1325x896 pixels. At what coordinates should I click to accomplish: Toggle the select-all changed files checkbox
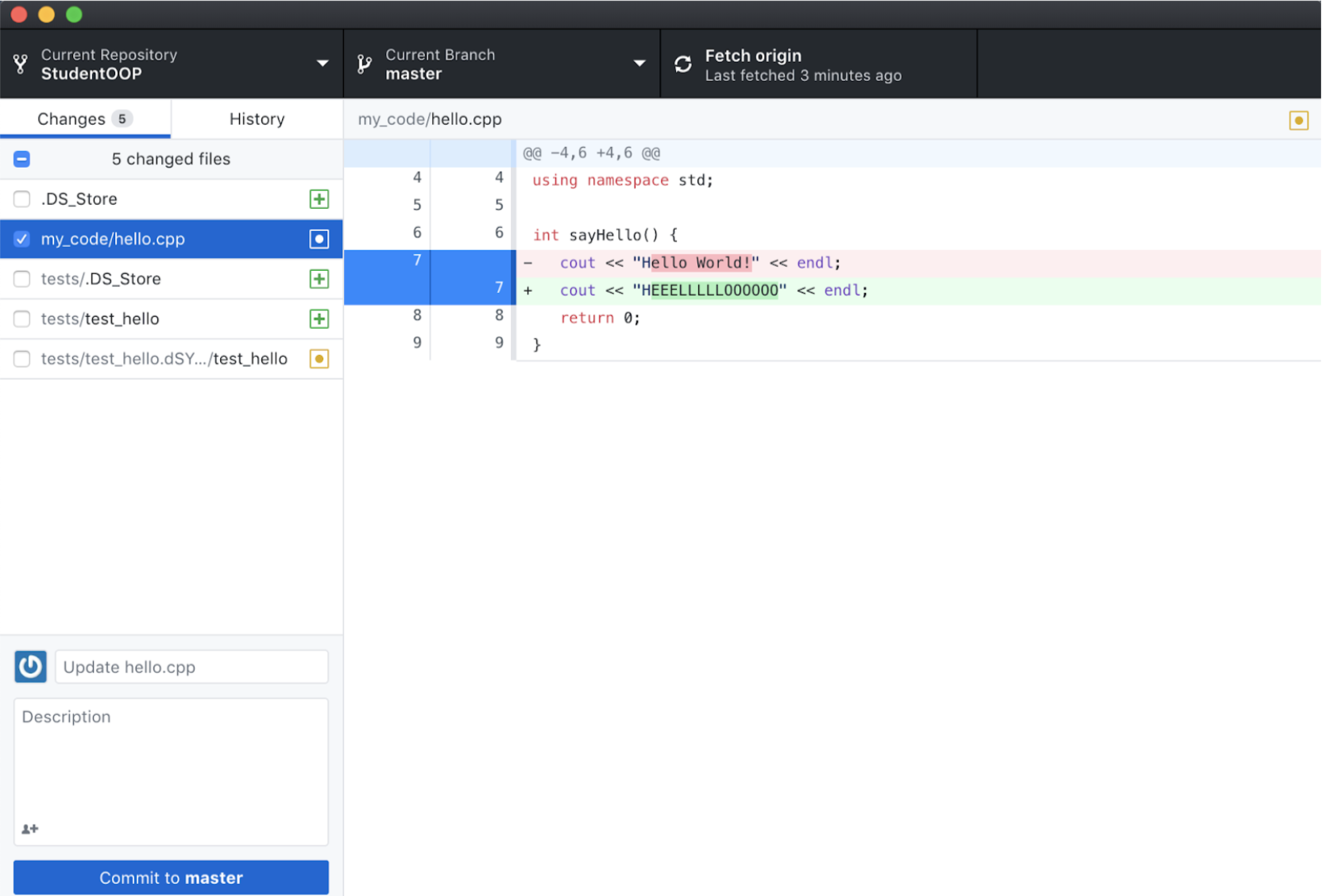pos(22,159)
